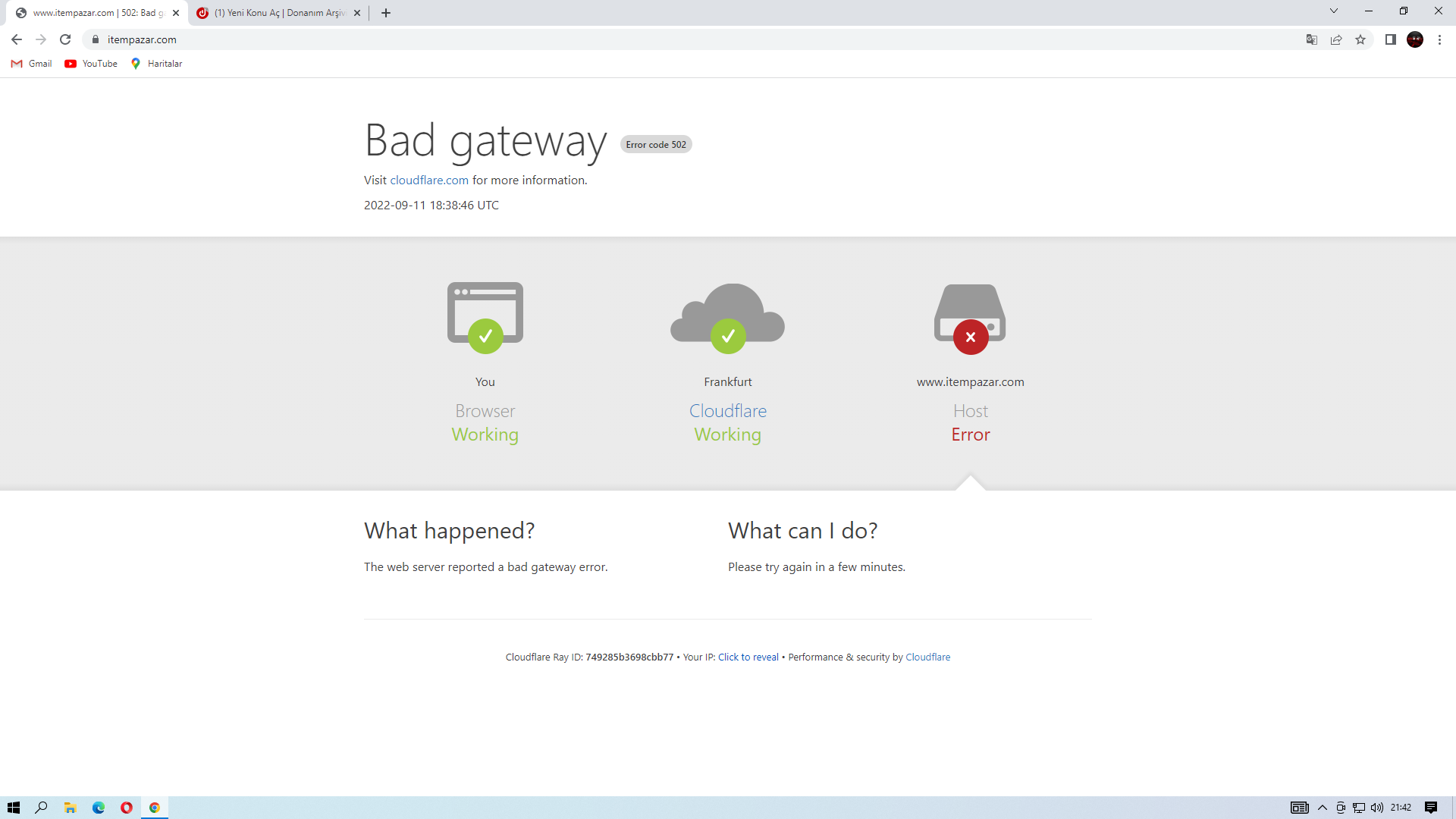Open Chrome three-dot menu
The width and height of the screenshot is (1456, 819).
1439,39
